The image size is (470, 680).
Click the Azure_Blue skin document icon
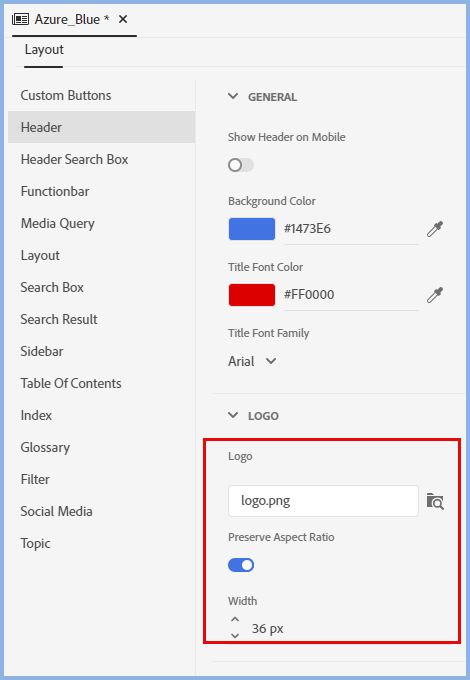point(20,19)
